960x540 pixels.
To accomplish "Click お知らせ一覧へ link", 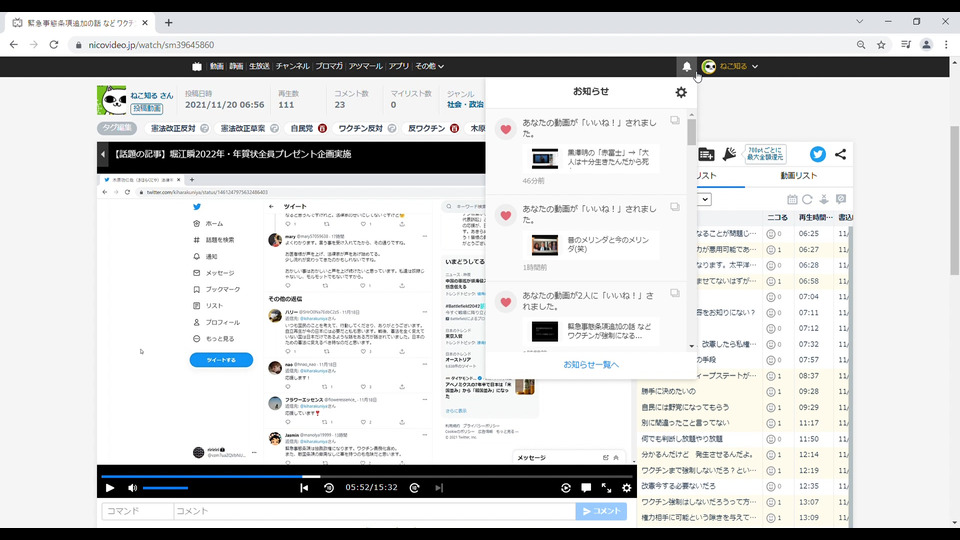I will pos(591,365).
